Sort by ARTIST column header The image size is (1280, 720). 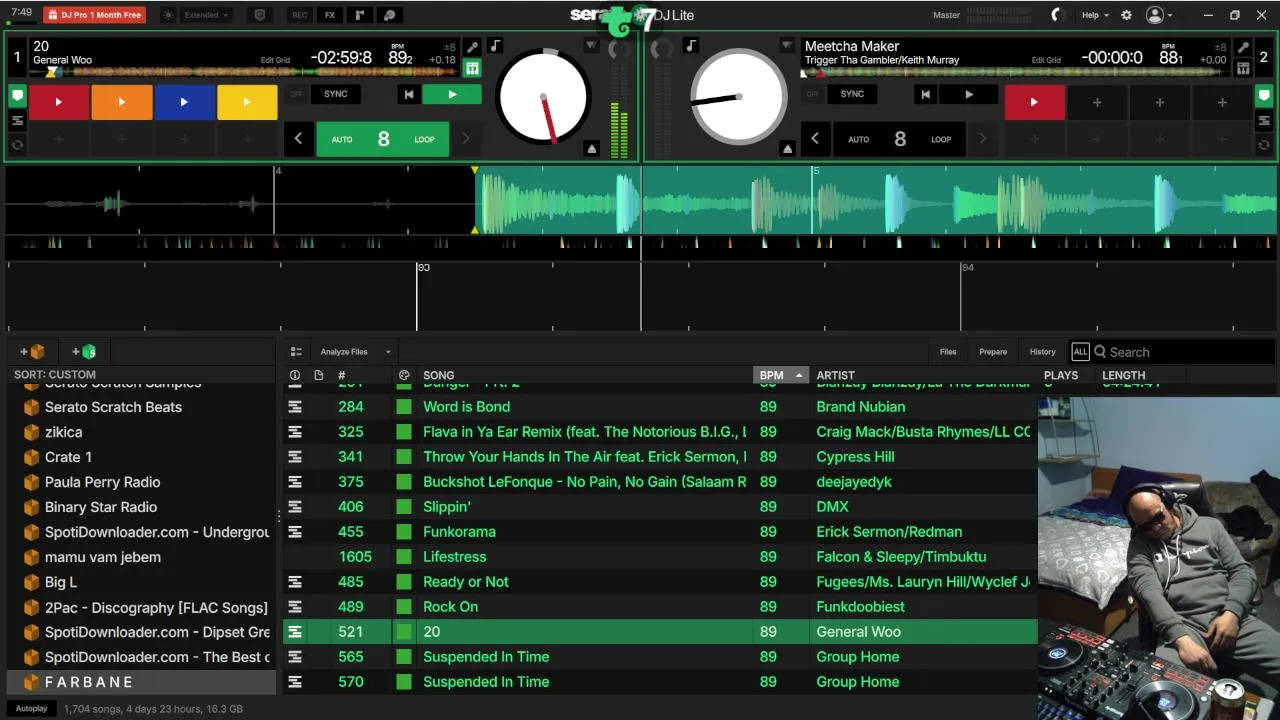pyautogui.click(x=835, y=376)
